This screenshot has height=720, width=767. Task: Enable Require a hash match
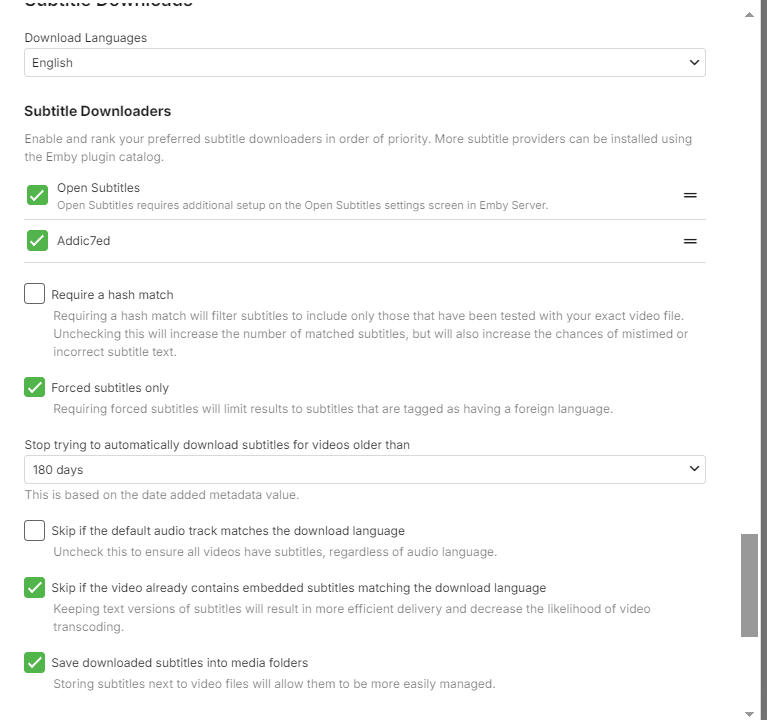click(35, 294)
